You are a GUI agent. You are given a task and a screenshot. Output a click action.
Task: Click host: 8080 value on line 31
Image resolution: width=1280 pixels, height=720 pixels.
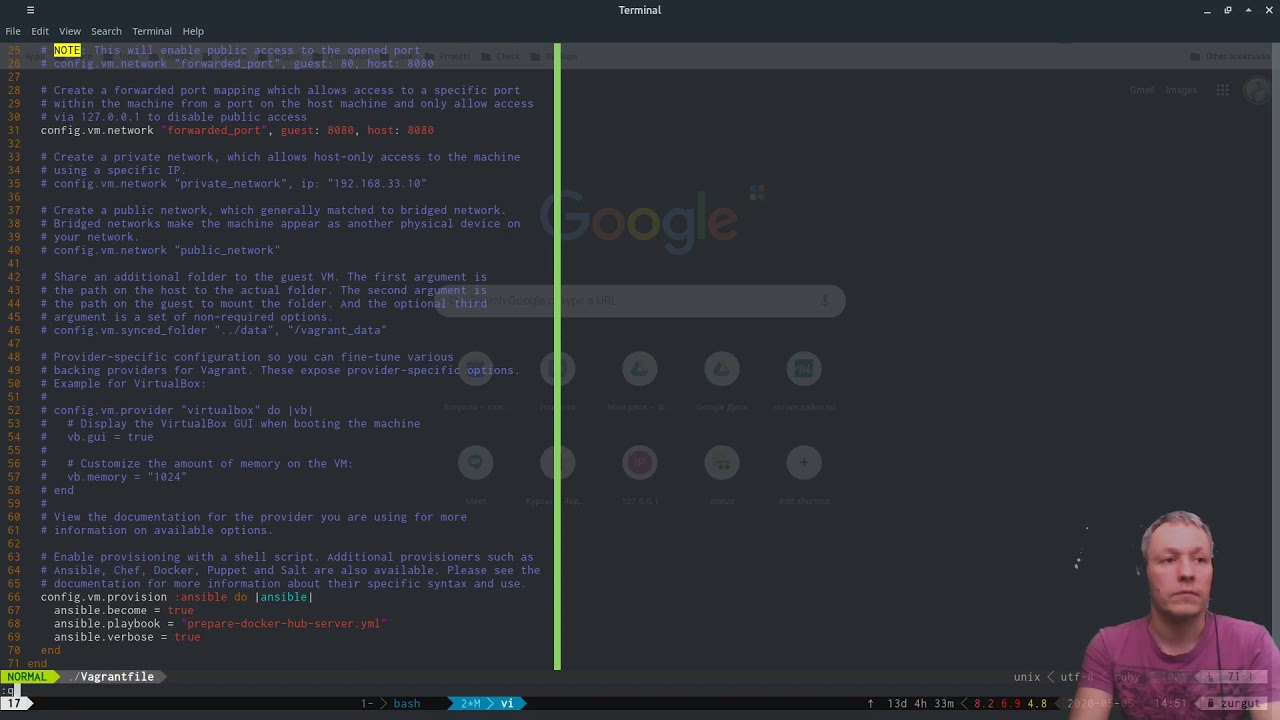tap(400, 130)
